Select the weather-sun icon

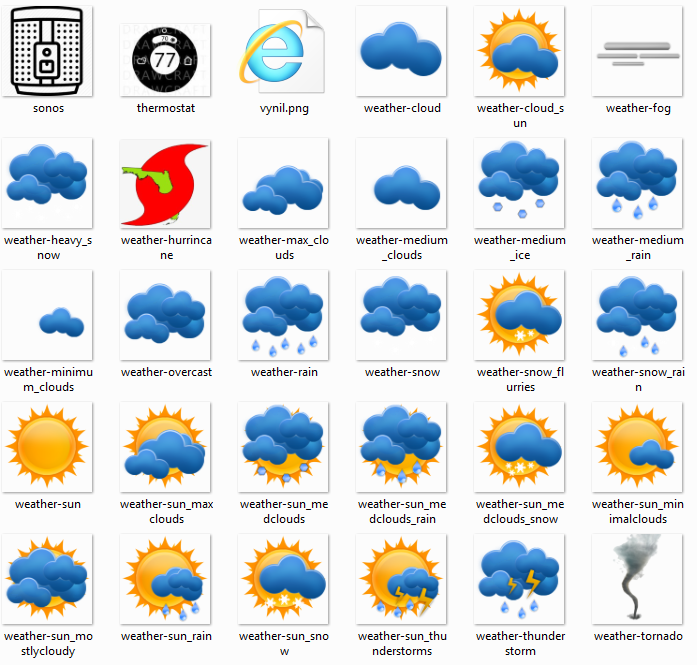[x=47, y=447]
